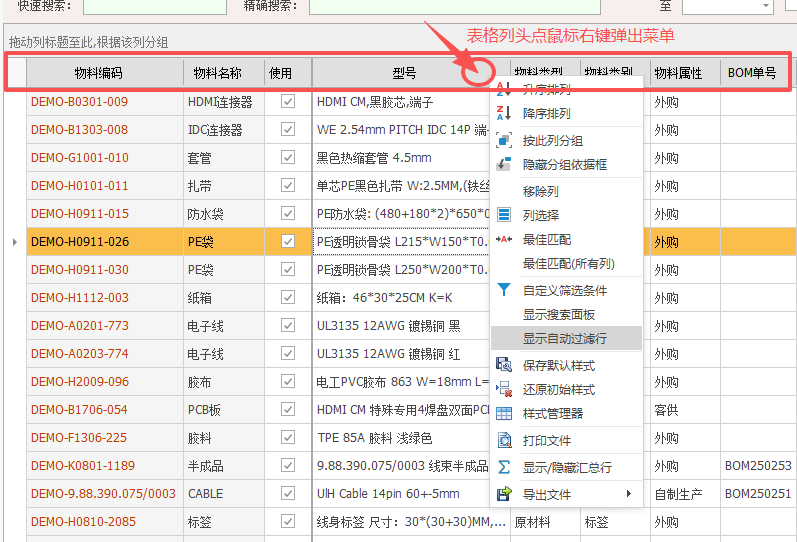Click the 使用 column header

click(288, 73)
